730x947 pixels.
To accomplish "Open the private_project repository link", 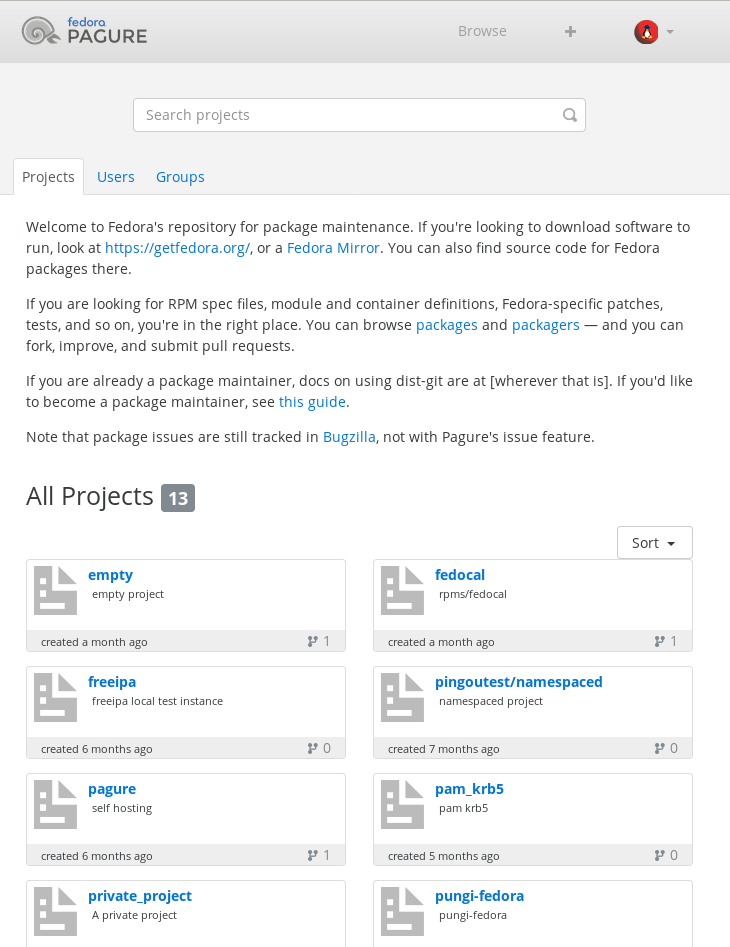I will pyautogui.click(x=140, y=896).
